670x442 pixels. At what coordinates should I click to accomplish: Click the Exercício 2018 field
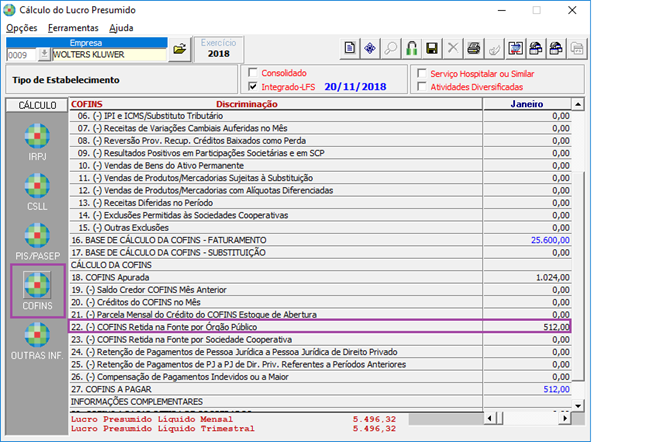pos(219,49)
